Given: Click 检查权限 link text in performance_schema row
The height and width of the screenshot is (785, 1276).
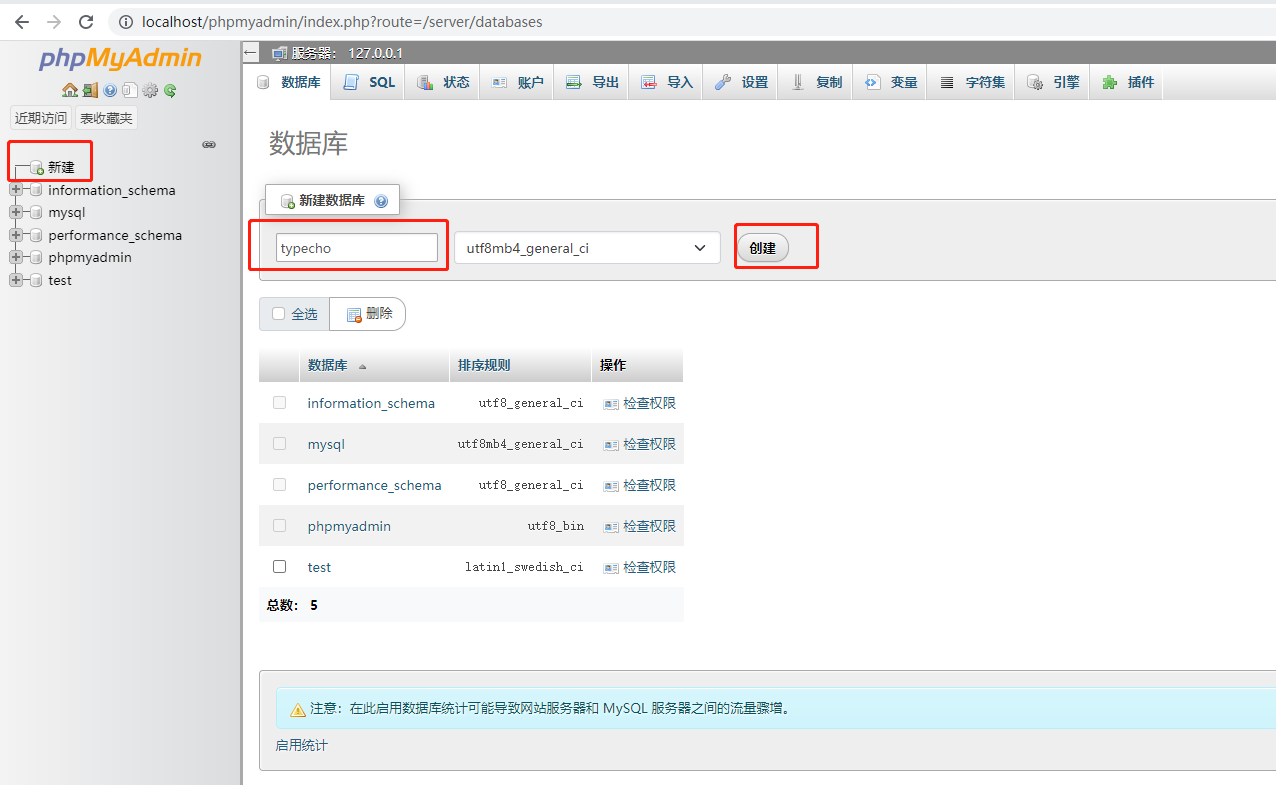Looking at the screenshot, I should [649, 485].
